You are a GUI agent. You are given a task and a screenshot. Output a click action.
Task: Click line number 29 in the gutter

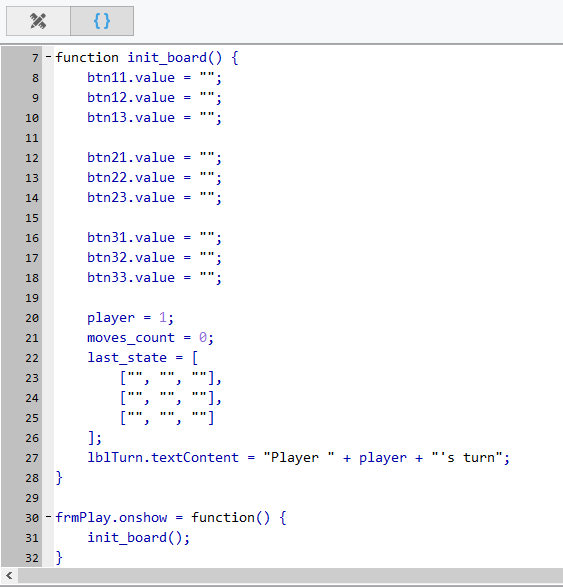[32, 498]
